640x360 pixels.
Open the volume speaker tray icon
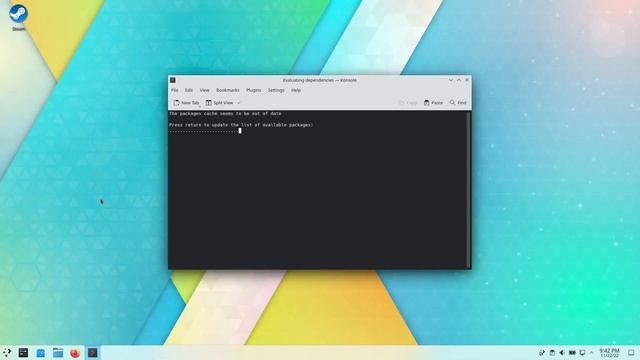[x=562, y=353]
